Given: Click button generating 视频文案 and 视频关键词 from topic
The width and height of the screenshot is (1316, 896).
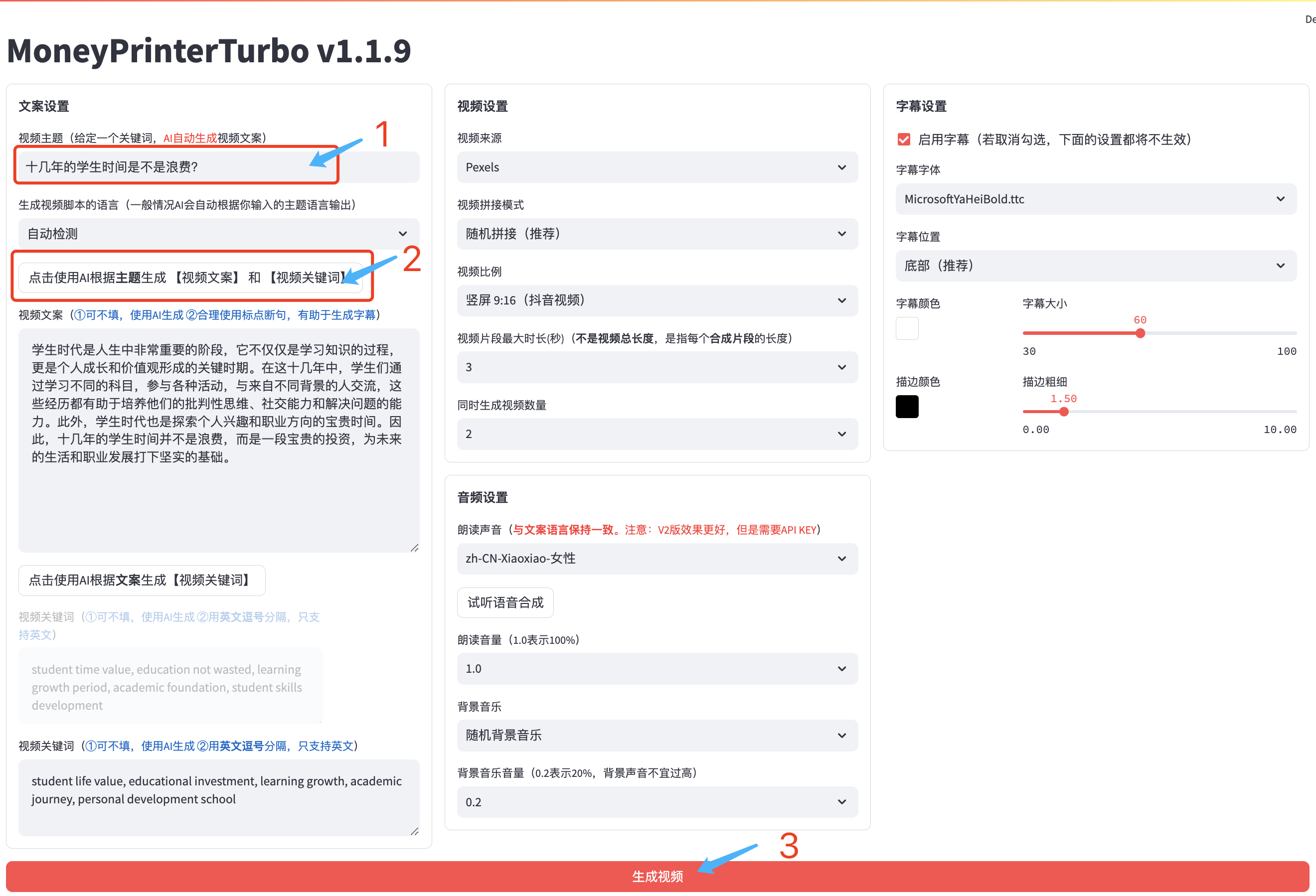Looking at the screenshot, I should 187,278.
